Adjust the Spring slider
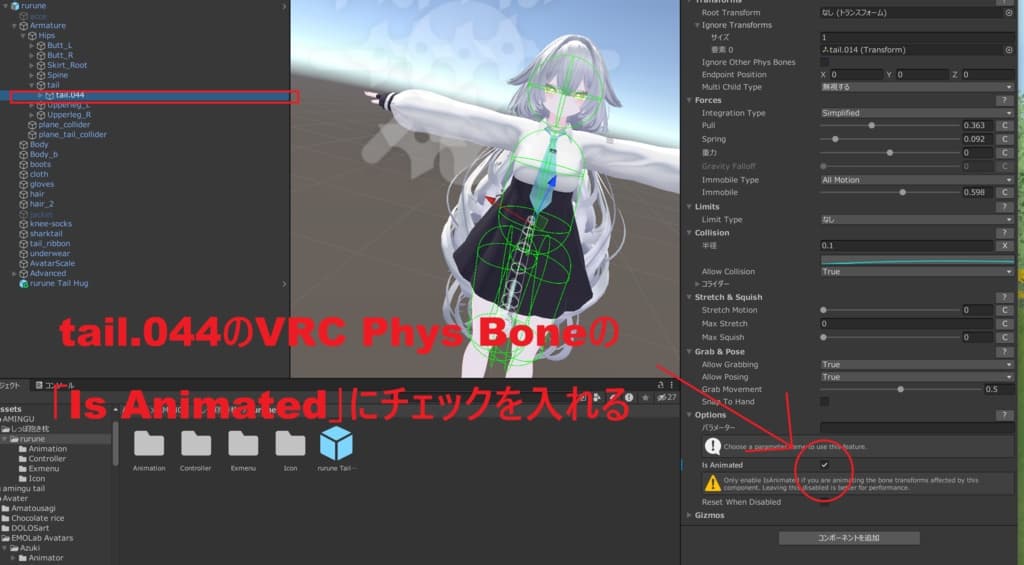Viewport: 1024px width, 565px height. click(x=835, y=139)
